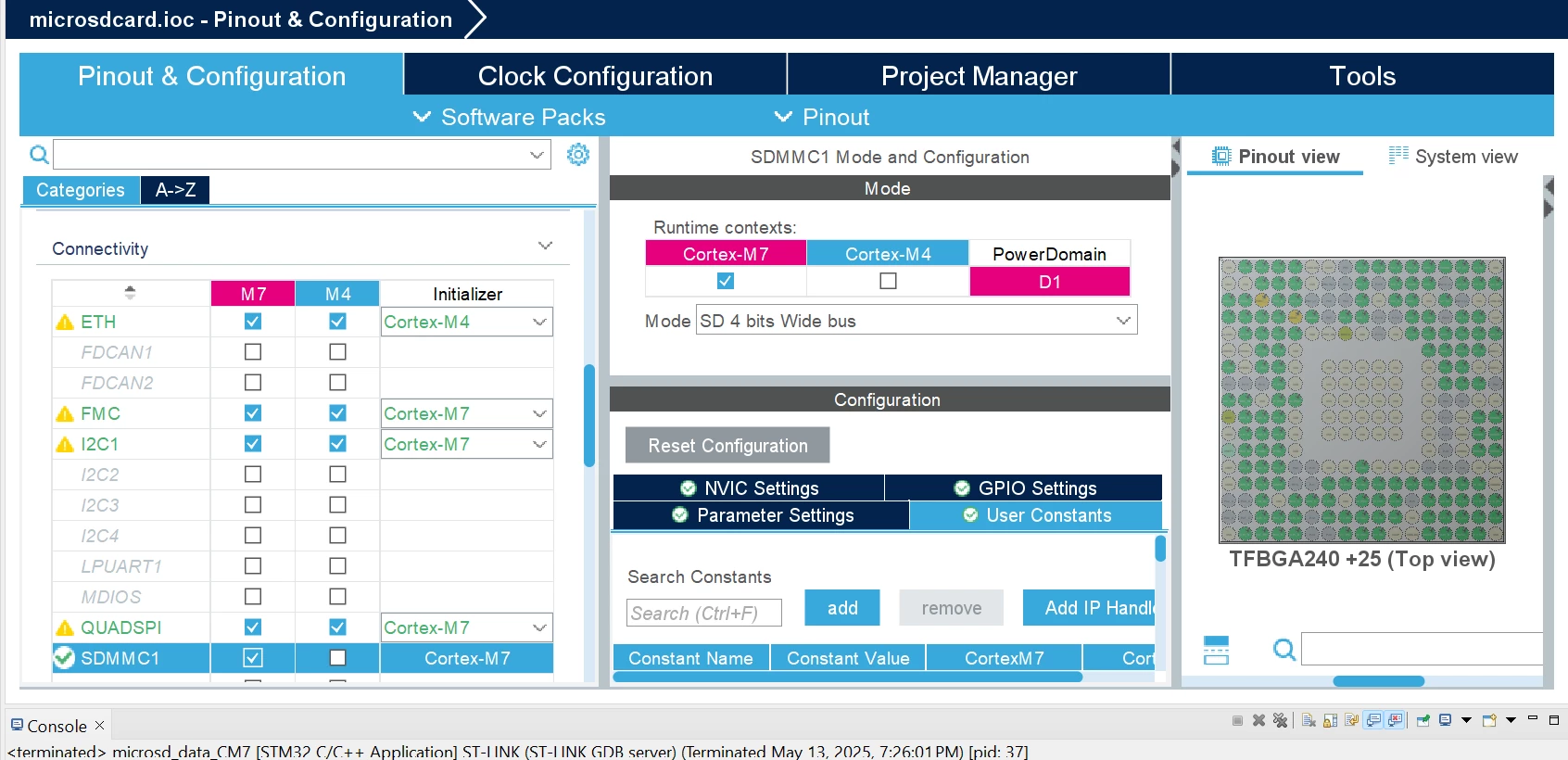Image resolution: width=1568 pixels, height=760 pixels.
Task: Click the pin search magnifier icon under chip view
Action: [x=1284, y=650]
